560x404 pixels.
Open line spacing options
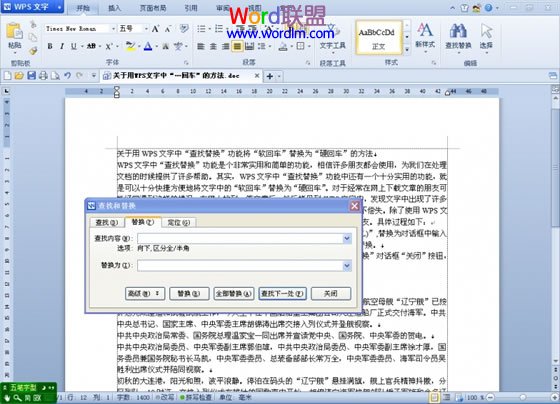[x=262, y=46]
